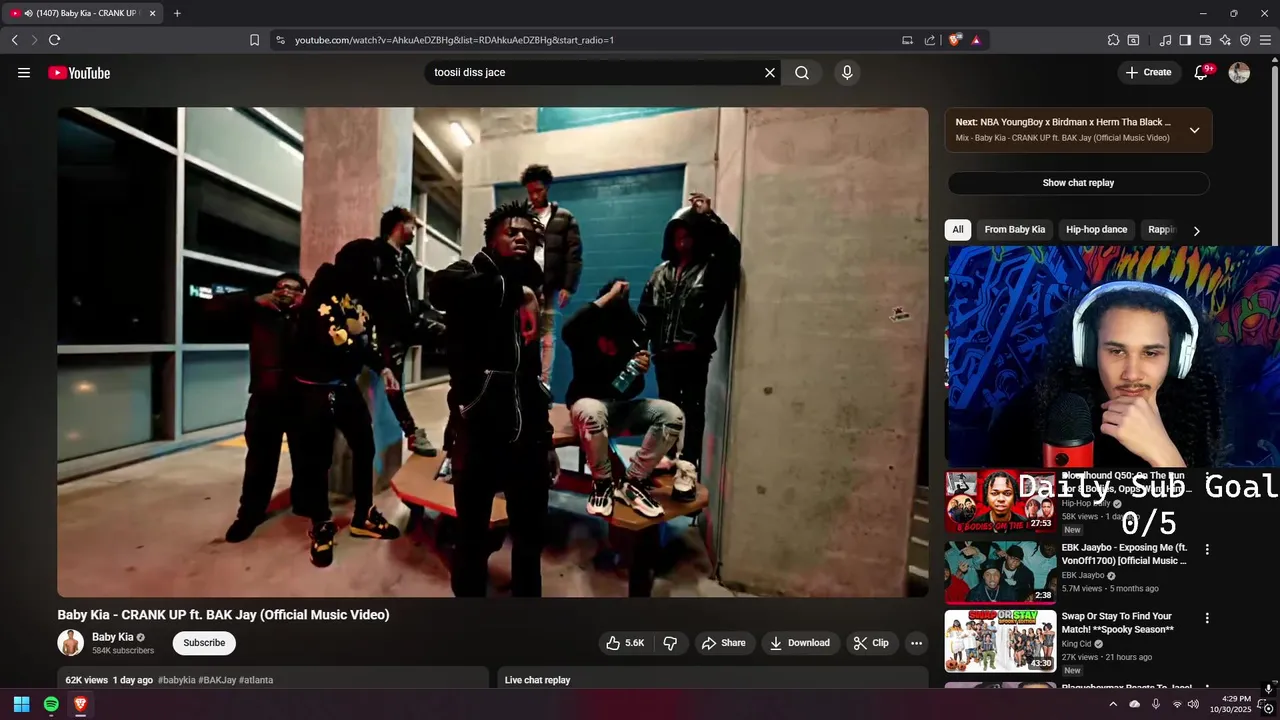Open options for EBK Jaaybo video
Viewport: 1280px width, 720px height.
pyautogui.click(x=1207, y=549)
